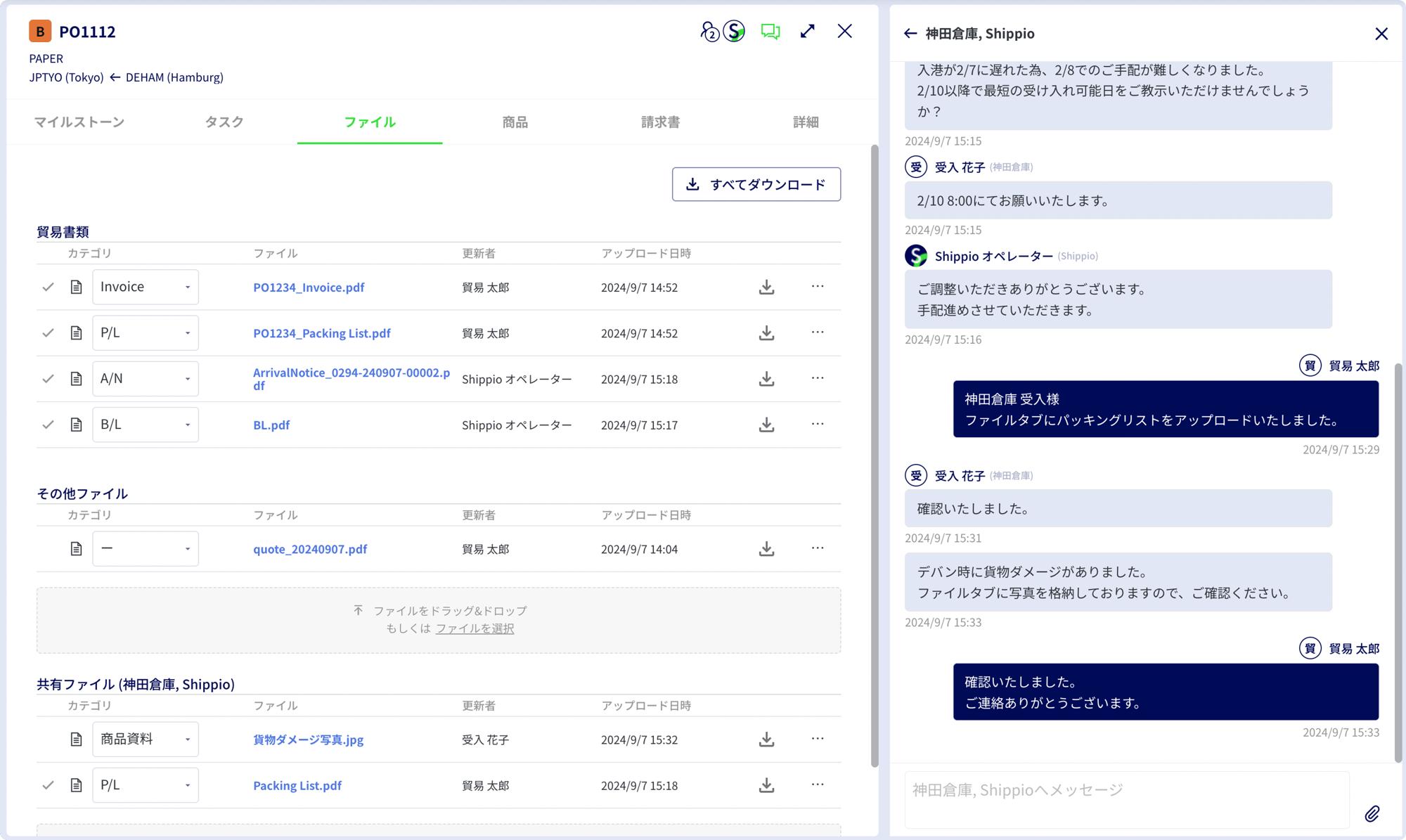
Task: Toggle sharing checkmark for BL.pdf
Action: (x=48, y=424)
